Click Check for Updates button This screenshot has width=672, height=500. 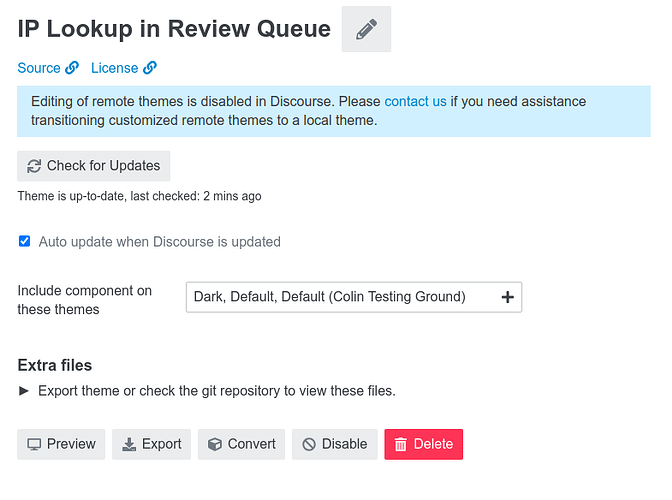(x=93, y=166)
